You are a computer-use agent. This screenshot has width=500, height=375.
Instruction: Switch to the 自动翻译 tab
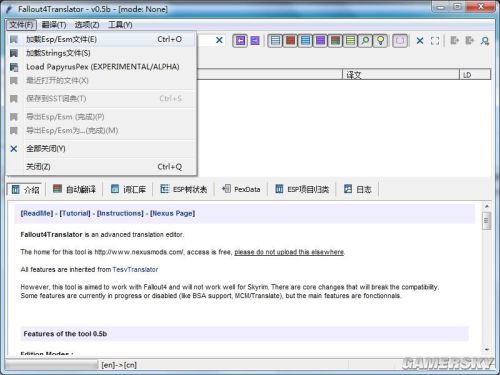click(x=74, y=189)
